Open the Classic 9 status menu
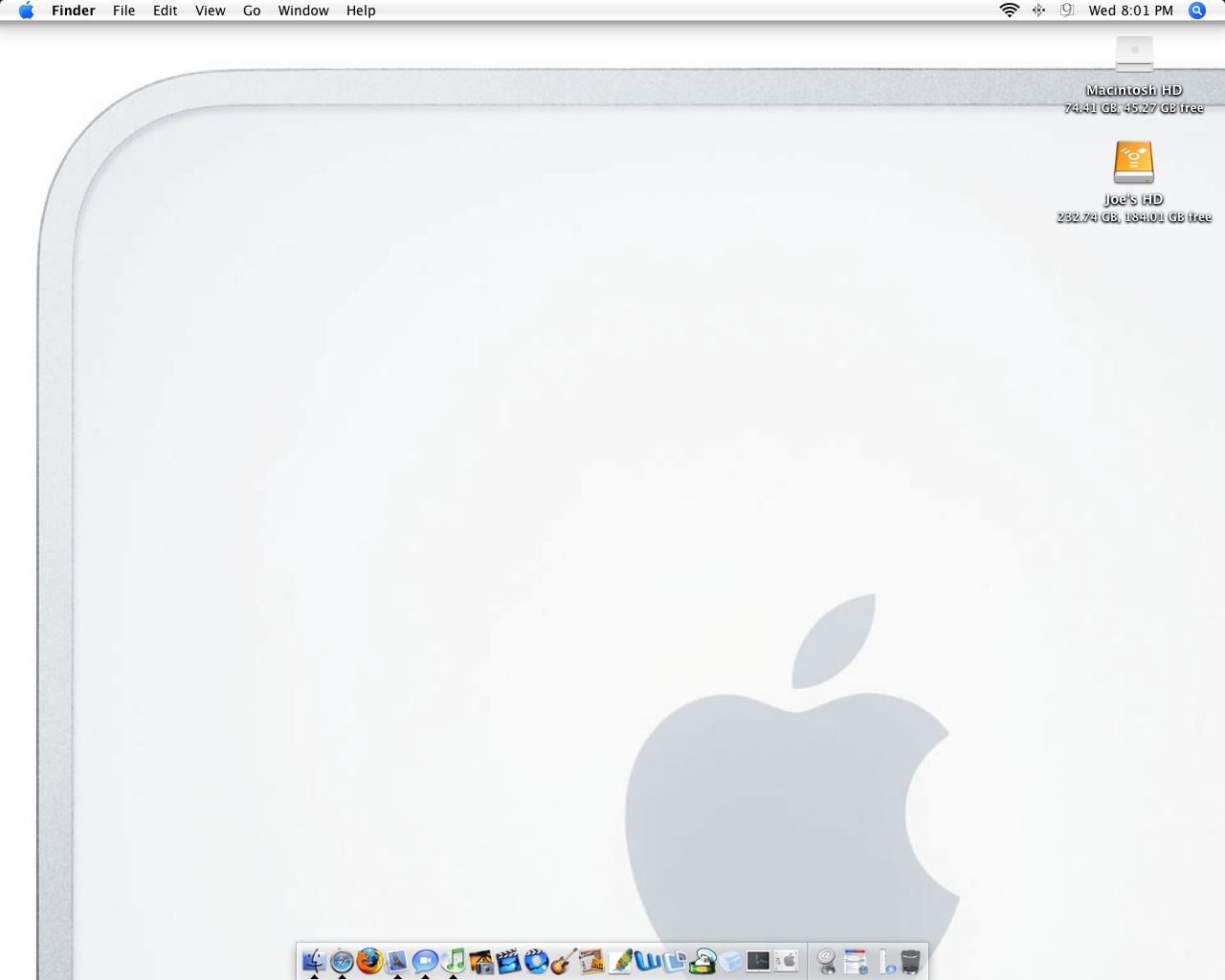Viewport: 1225px width, 980px height. tap(1067, 11)
